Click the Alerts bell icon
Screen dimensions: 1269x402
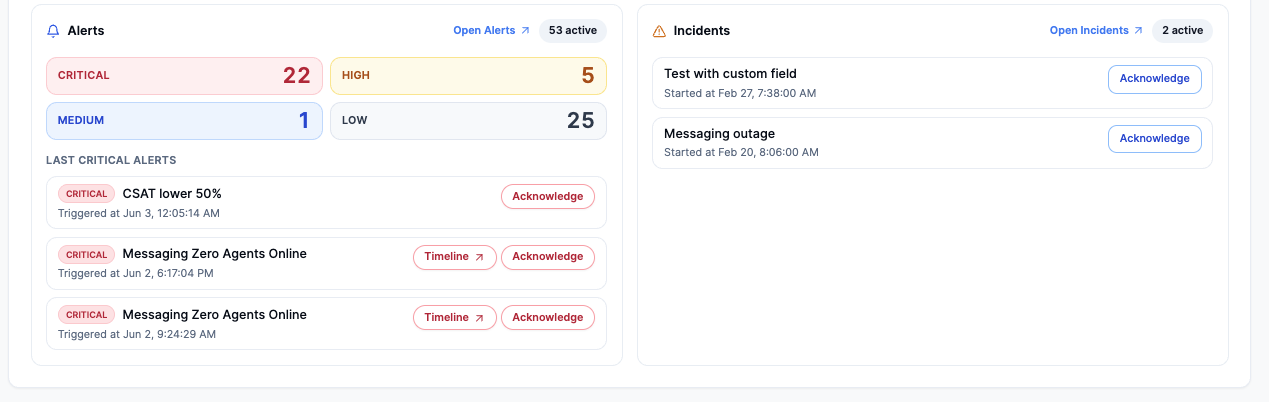tap(53, 31)
